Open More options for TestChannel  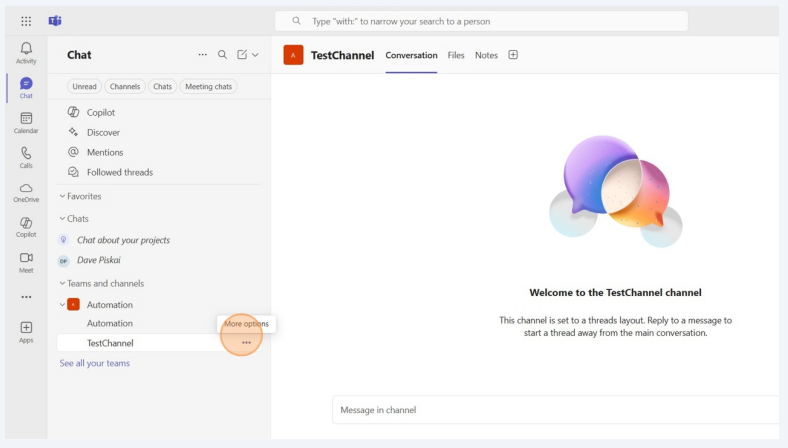(246, 343)
